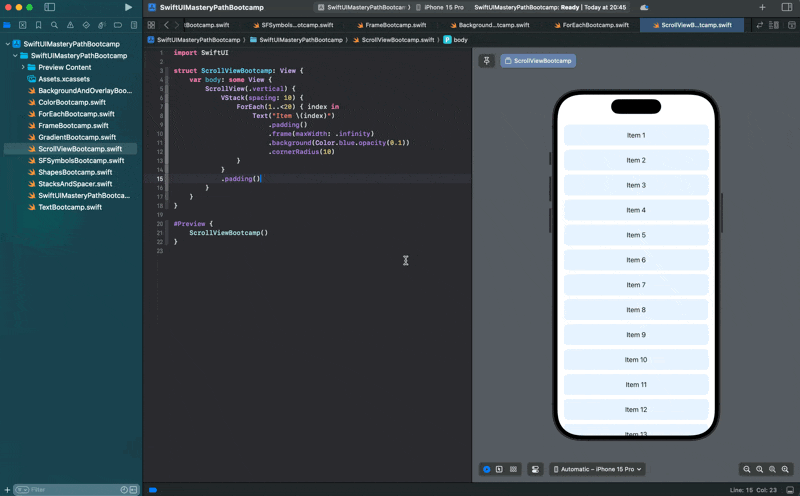Screen dimensions: 800x496
Task: Open the Project navigator folder icon
Action: 7,25
